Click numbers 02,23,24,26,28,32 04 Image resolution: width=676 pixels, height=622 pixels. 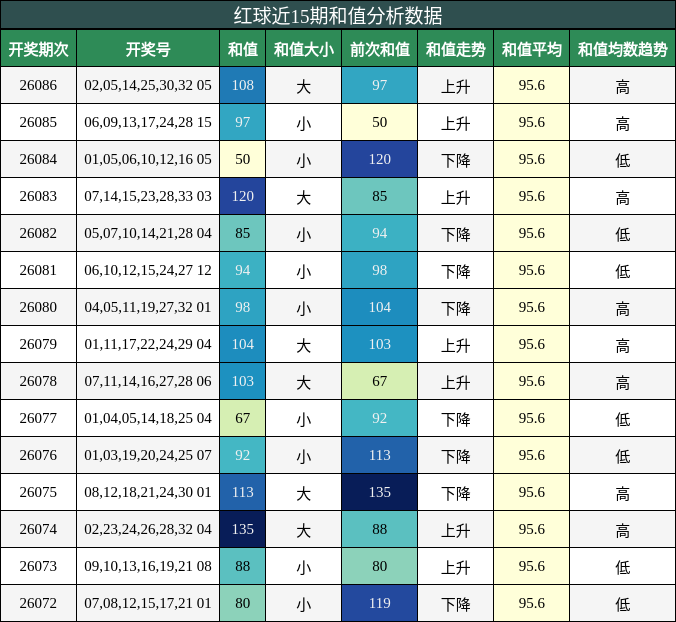tap(148, 529)
